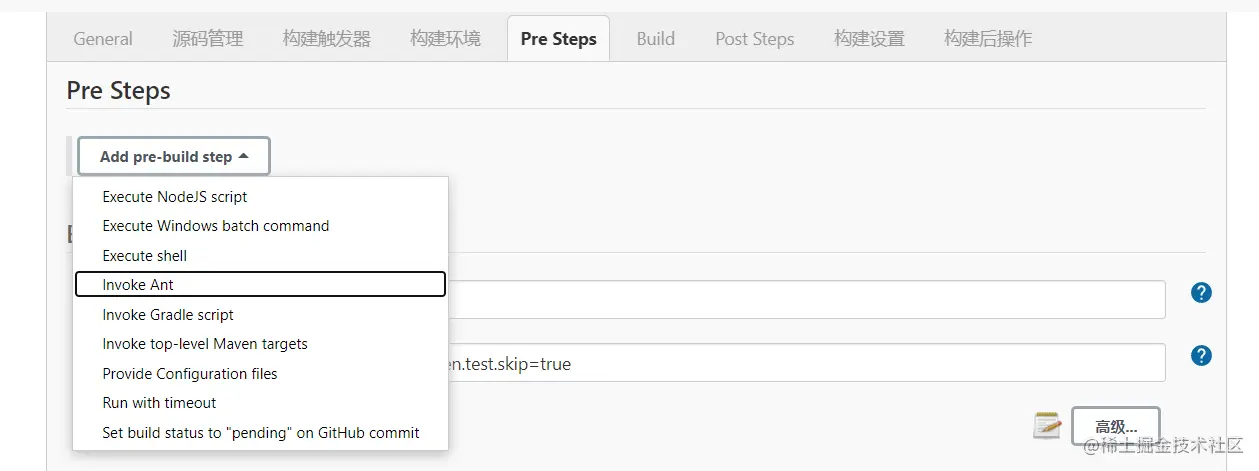Screen dimensions: 1259x471
Task: Click the help icon beside the test.skip field
Action: [x=1201, y=356]
